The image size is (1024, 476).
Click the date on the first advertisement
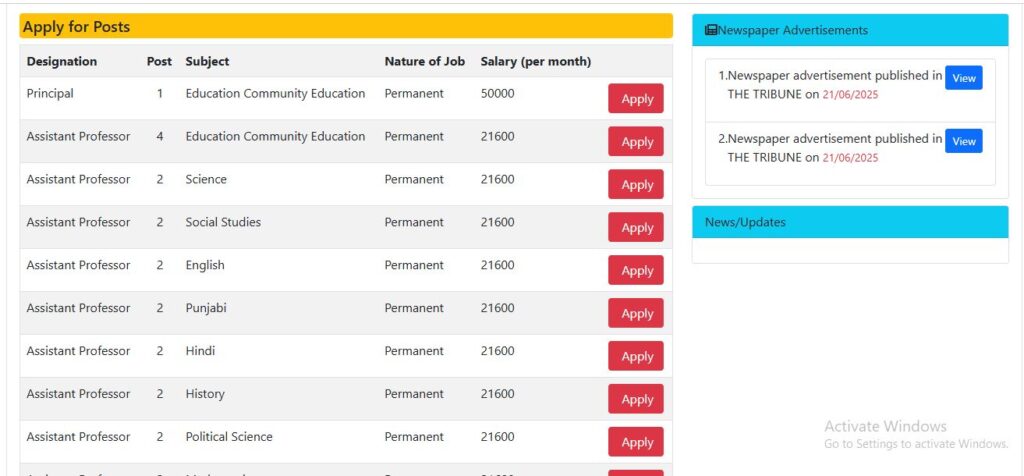click(x=850, y=95)
